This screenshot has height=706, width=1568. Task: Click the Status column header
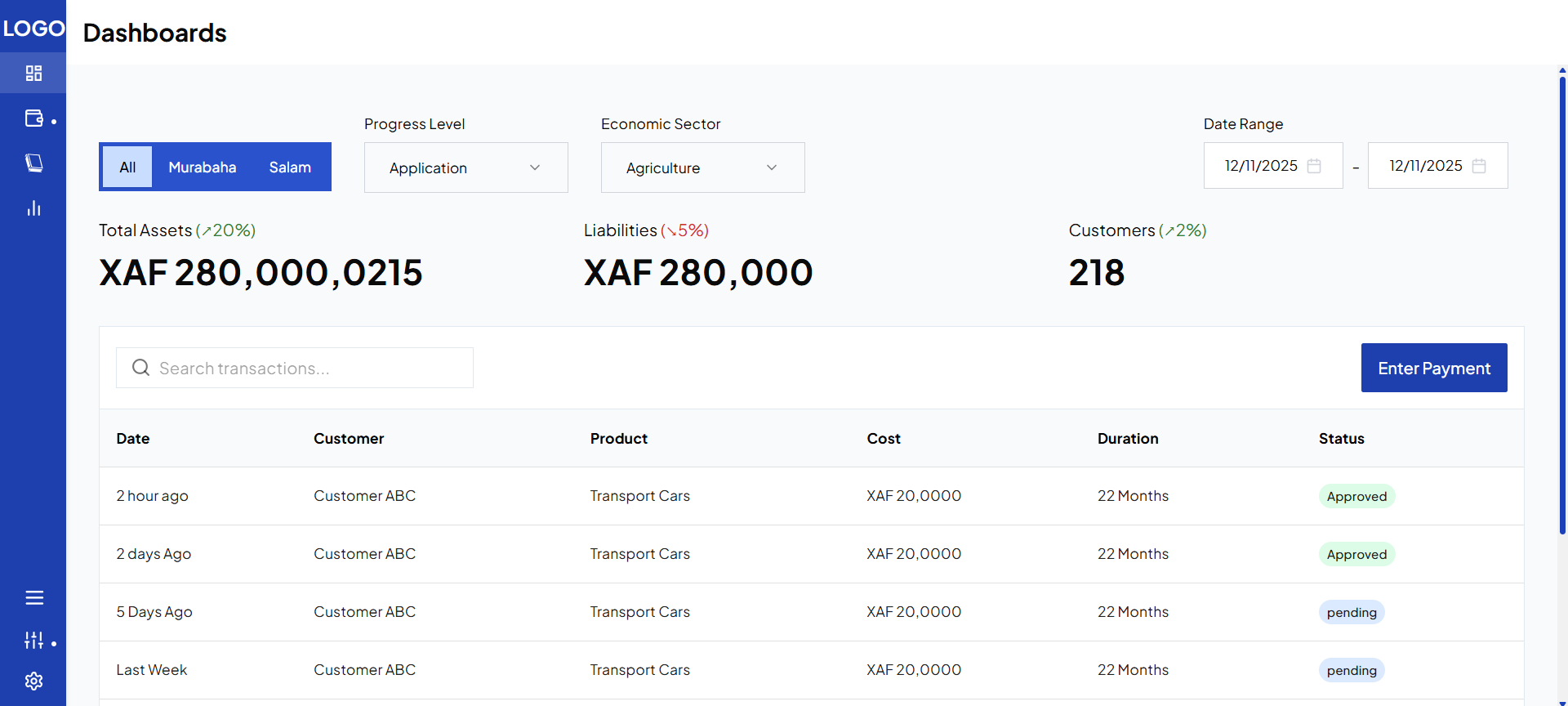pos(1341,439)
